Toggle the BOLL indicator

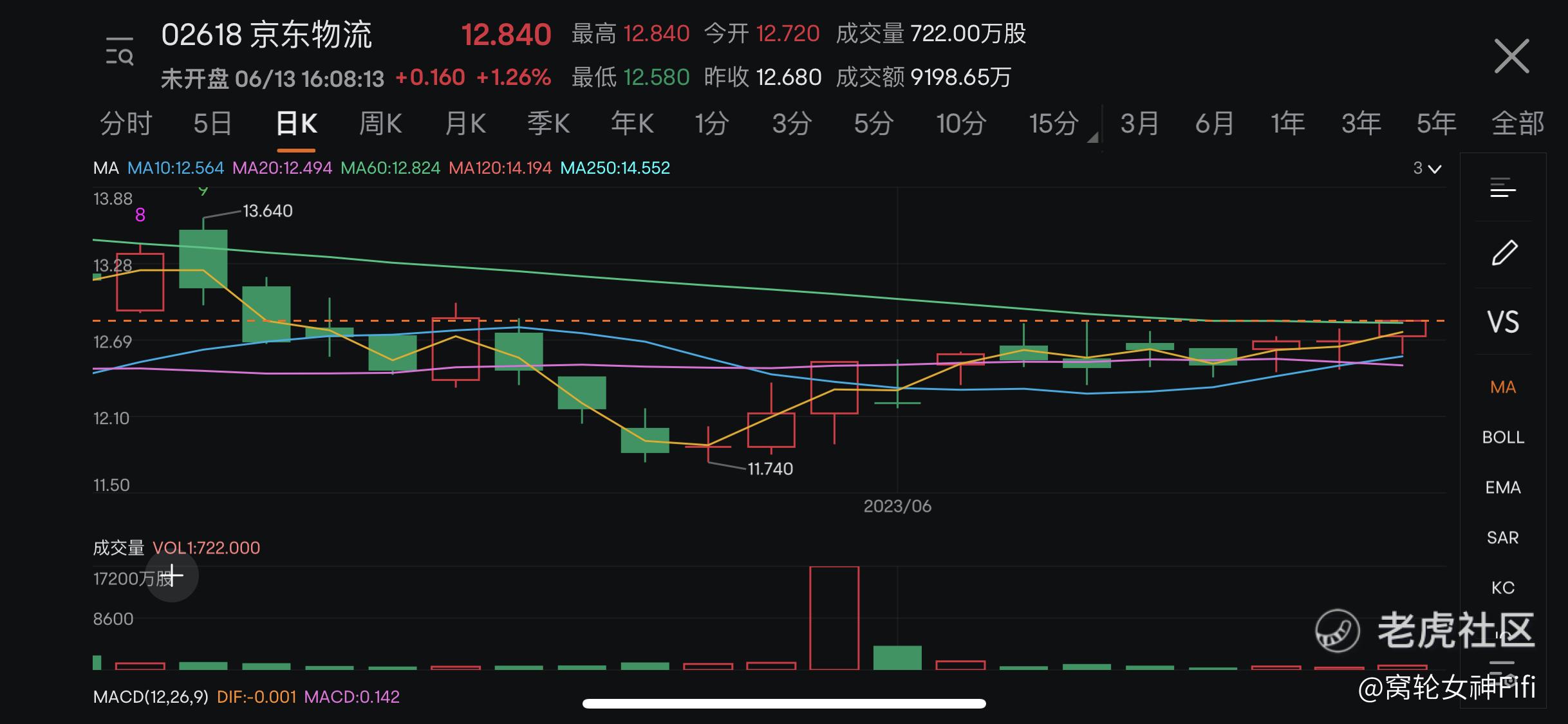pyautogui.click(x=1503, y=437)
